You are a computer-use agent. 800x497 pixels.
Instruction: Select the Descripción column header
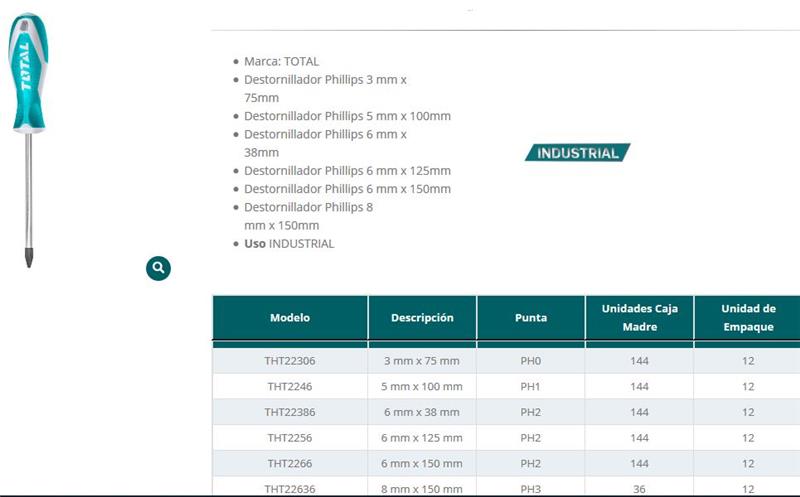[x=422, y=317]
